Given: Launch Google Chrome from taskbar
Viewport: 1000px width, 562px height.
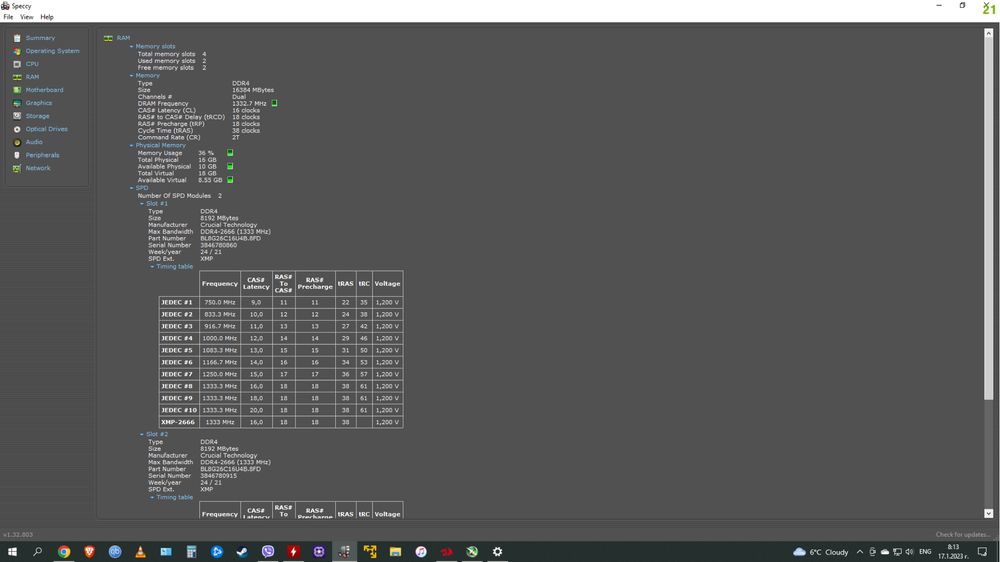Looking at the screenshot, I should click(64, 552).
